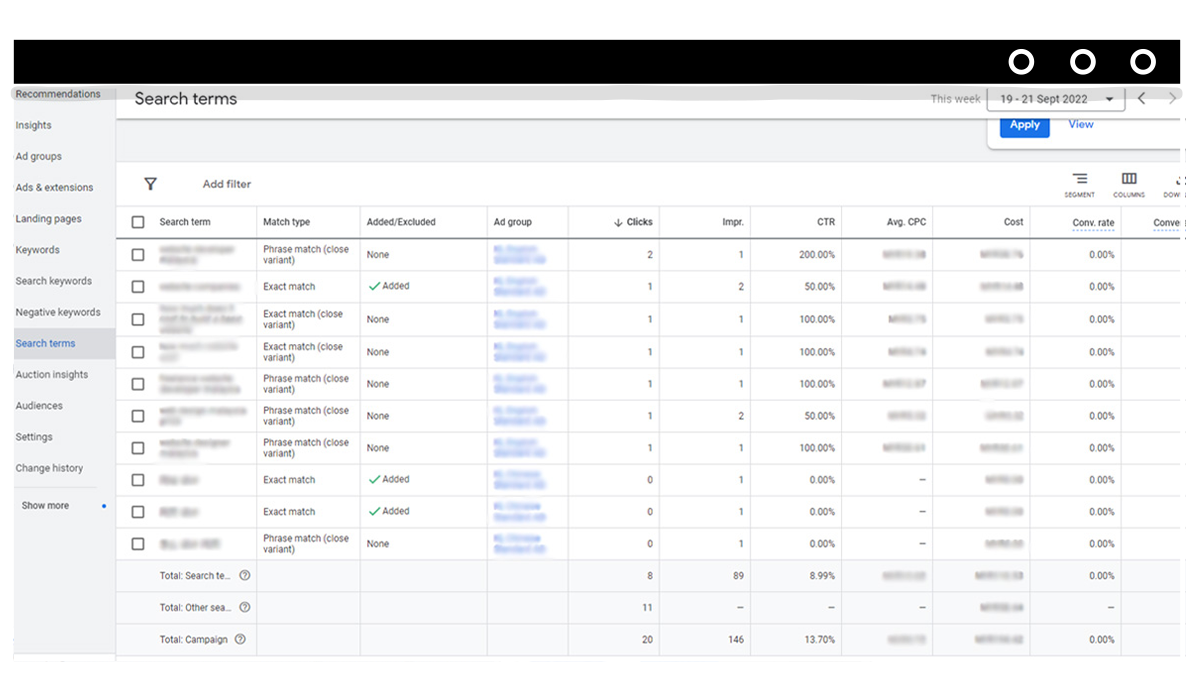Click the sort arrow next to Clicks
This screenshot has width=1200, height=700.
coord(618,222)
